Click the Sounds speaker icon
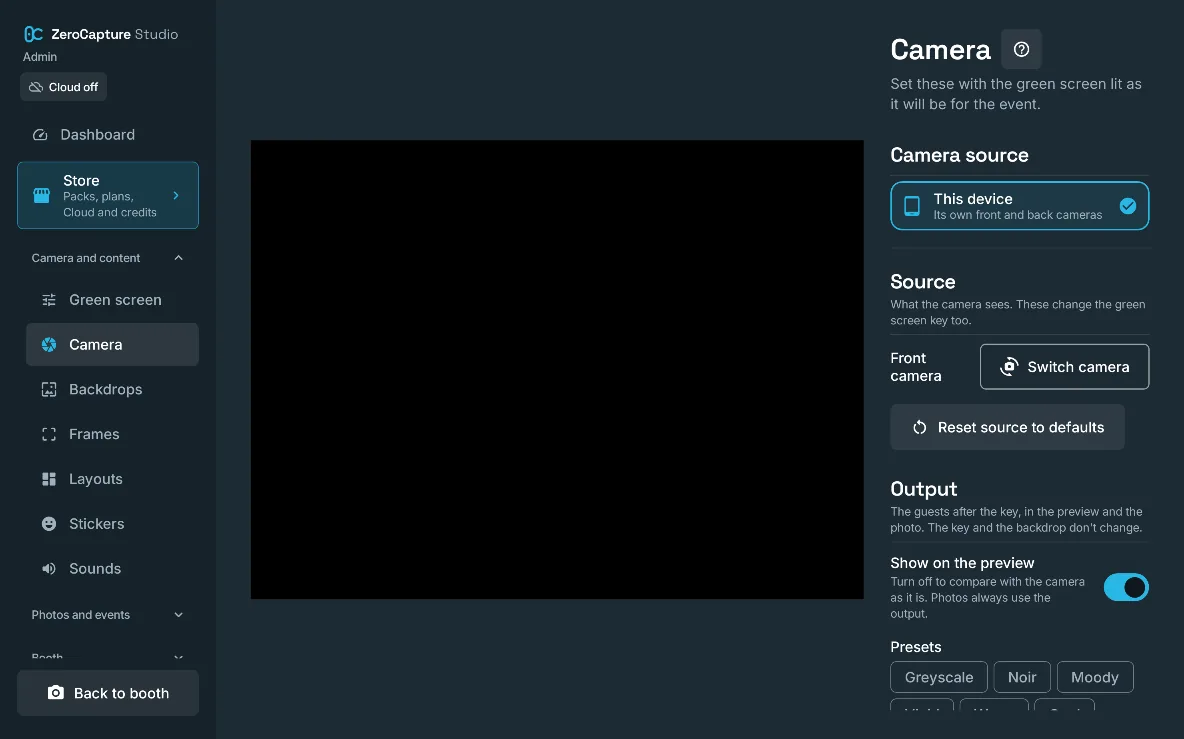The height and width of the screenshot is (739, 1184). coord(49,568)
